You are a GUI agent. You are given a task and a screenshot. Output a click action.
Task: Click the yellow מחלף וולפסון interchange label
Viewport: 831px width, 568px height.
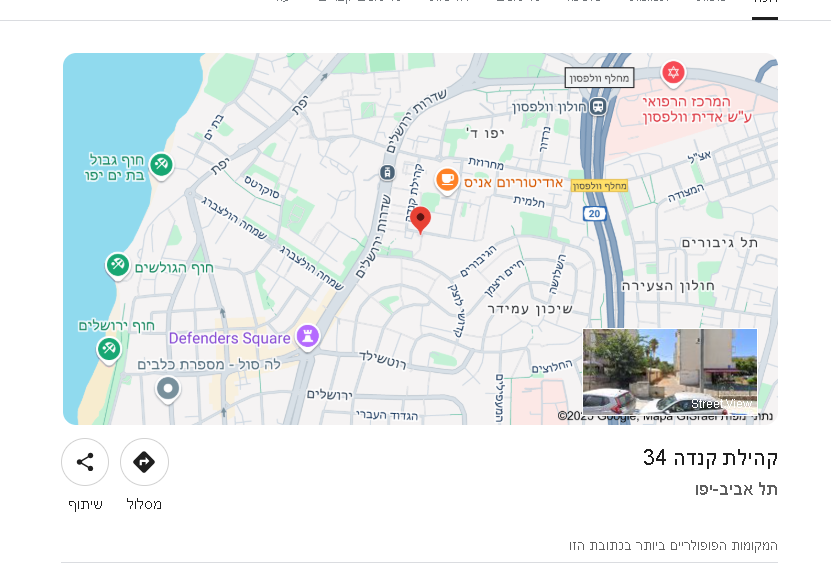tap(599, 186)
